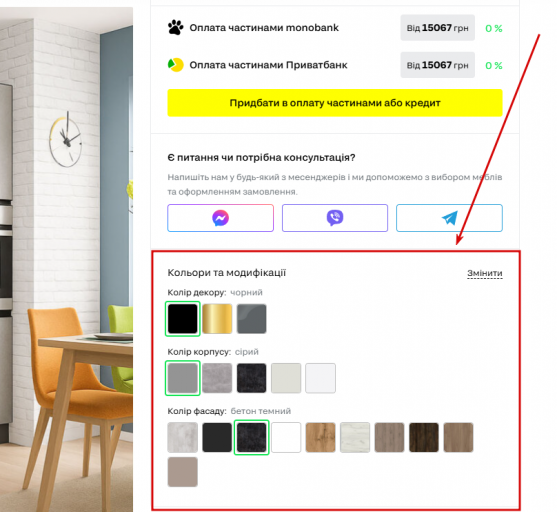Pick solid anthracite facade swatch
557x512 pixels.
[x=217, y=437]
